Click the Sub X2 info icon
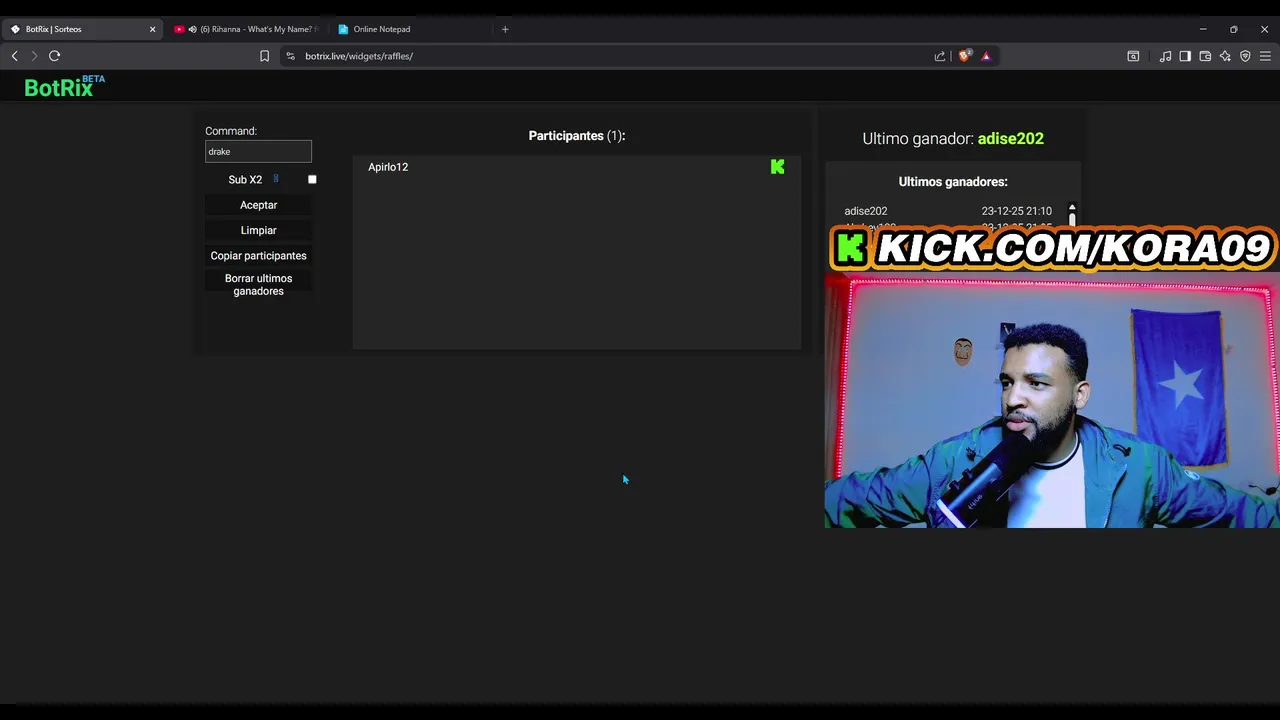Screen dimensions: 1280x720 pyautogui.click(x=276, y=179)
